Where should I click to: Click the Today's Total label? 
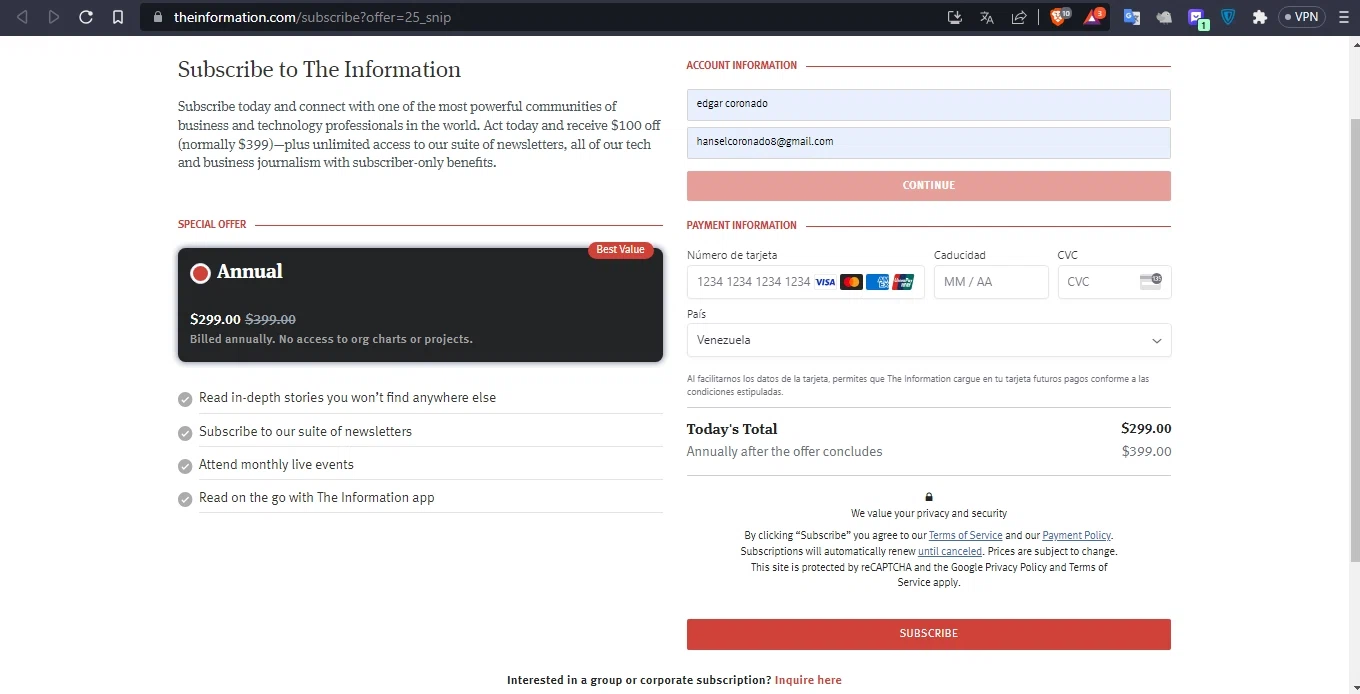point(732,429)
